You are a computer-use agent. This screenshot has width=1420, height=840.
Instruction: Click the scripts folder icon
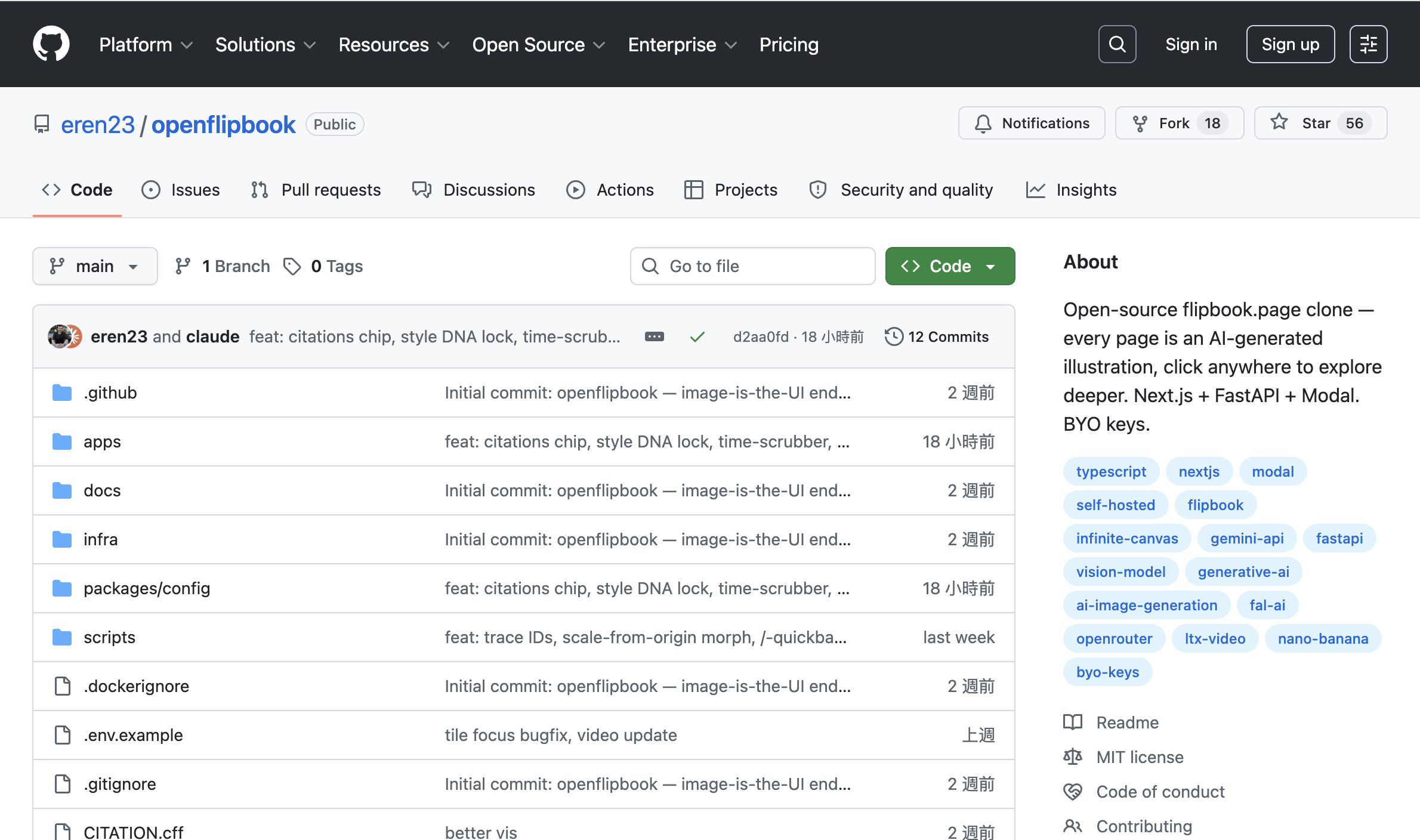pyautogui.click(x=61, y=637)
